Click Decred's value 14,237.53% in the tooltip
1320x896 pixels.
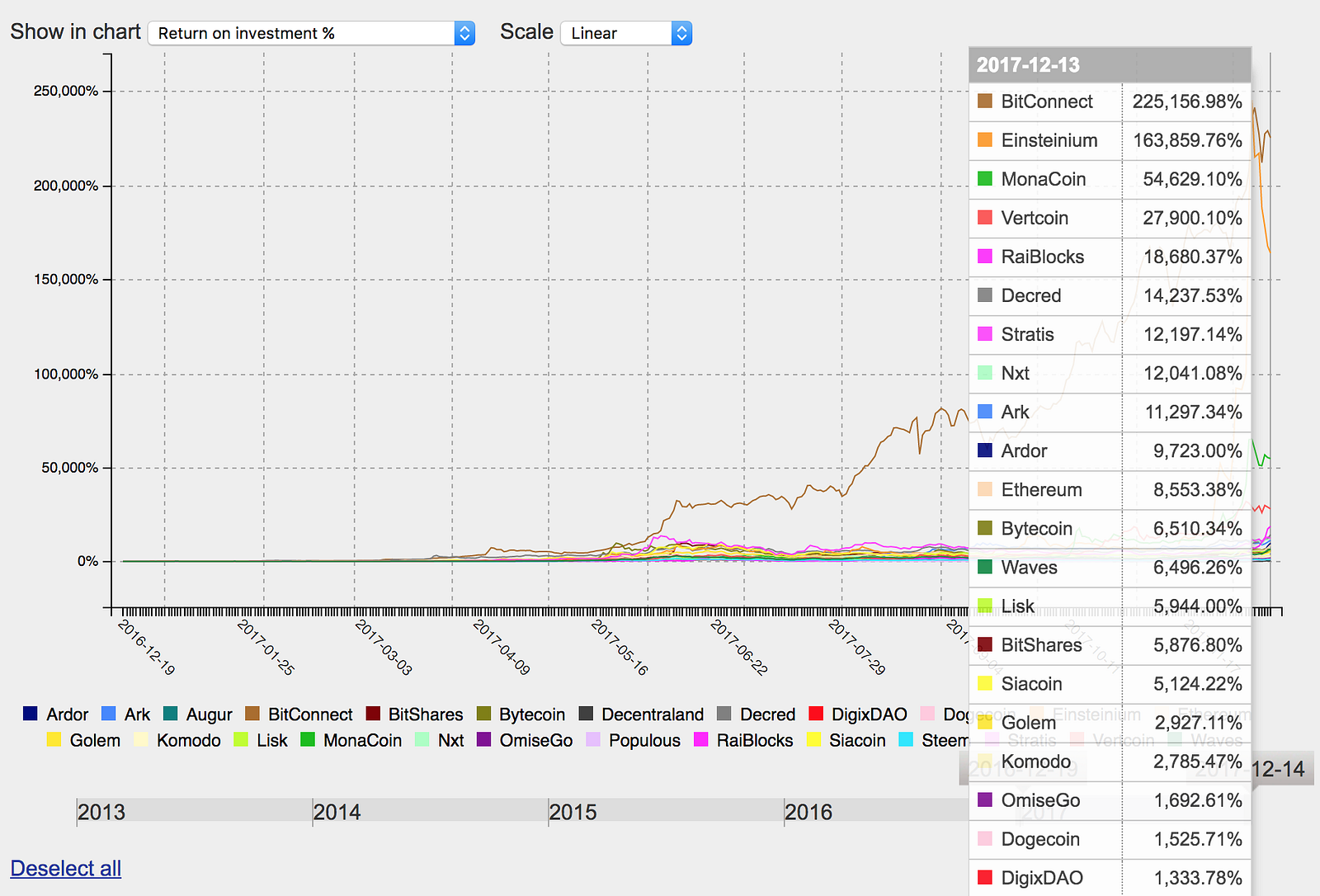(x=1192, y=295)
